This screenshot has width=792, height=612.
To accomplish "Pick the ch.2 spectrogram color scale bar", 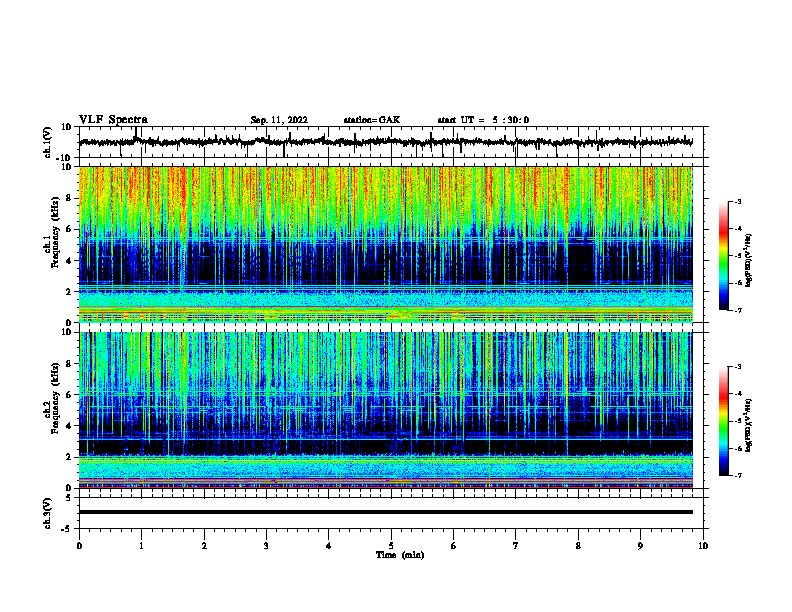I will coord(724,421).
